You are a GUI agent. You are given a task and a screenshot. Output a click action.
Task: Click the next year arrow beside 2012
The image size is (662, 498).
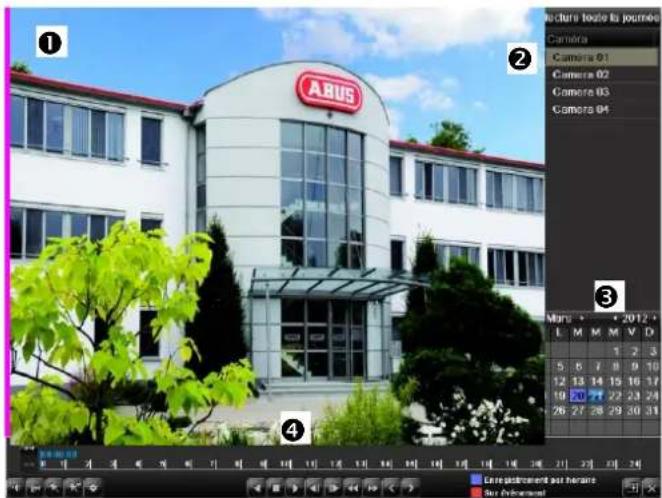[654, 318]
